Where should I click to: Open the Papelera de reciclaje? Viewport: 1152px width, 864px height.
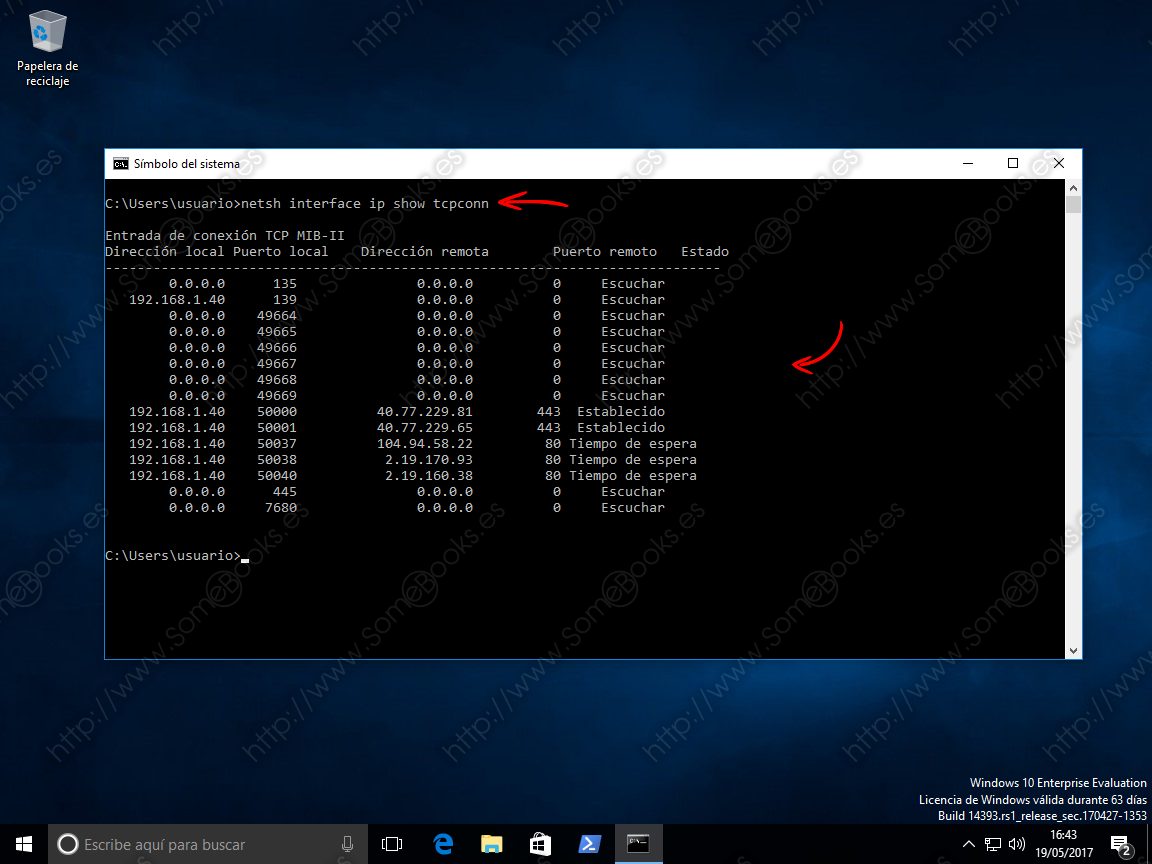click(46, 40)
